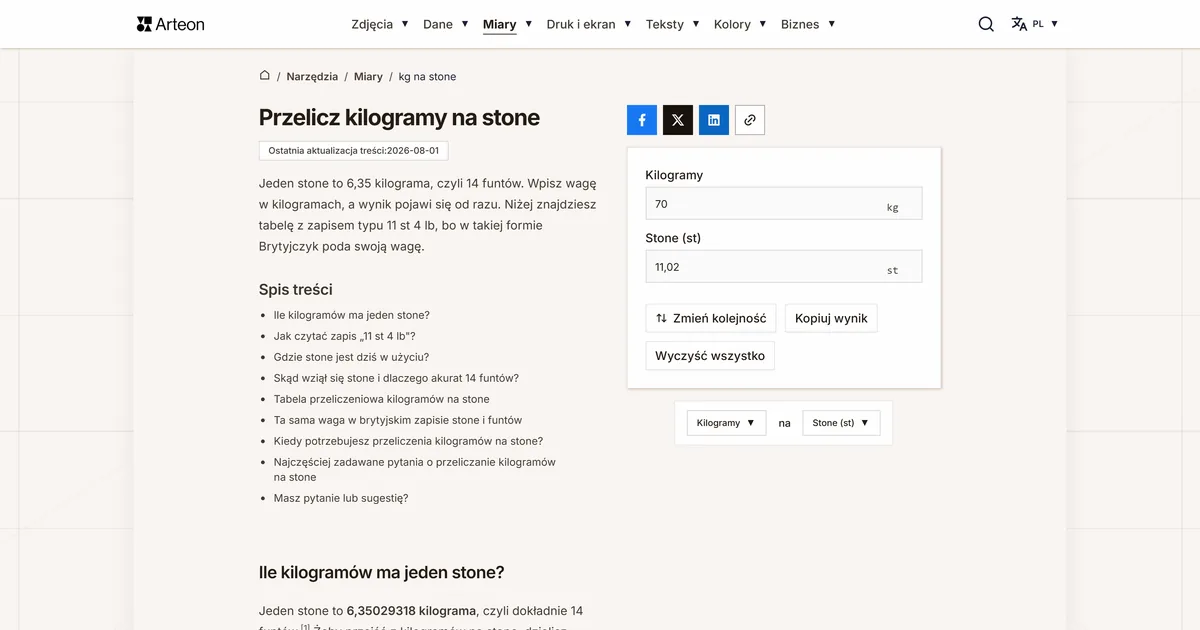This screenshot has height=630, width=1200.
Task: Expand the Druk i ekran menu
Action: coord(589,24)
